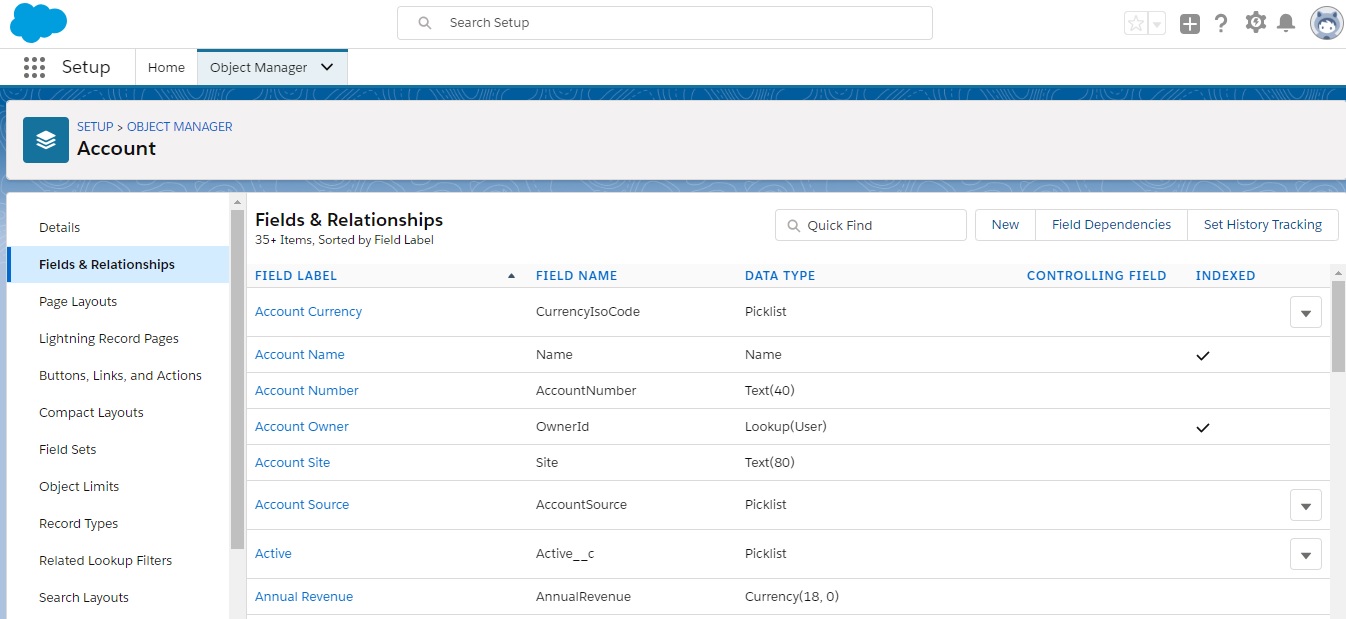Screen dimensions: 1346x619
Task: Switch to the Home tab
Action: [x=166, y=67]
